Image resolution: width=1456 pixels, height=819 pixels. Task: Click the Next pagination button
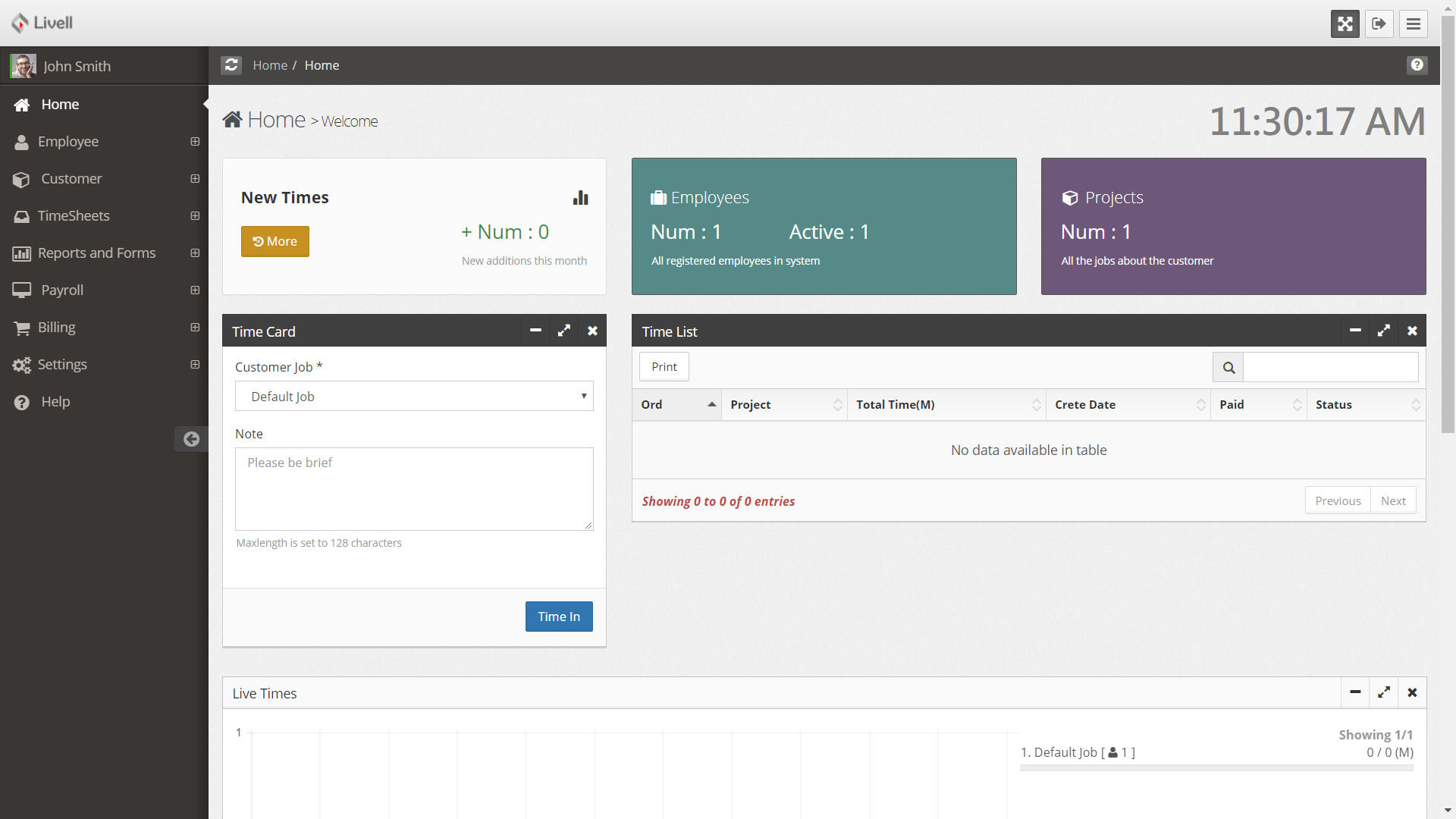pos(1393,500)
